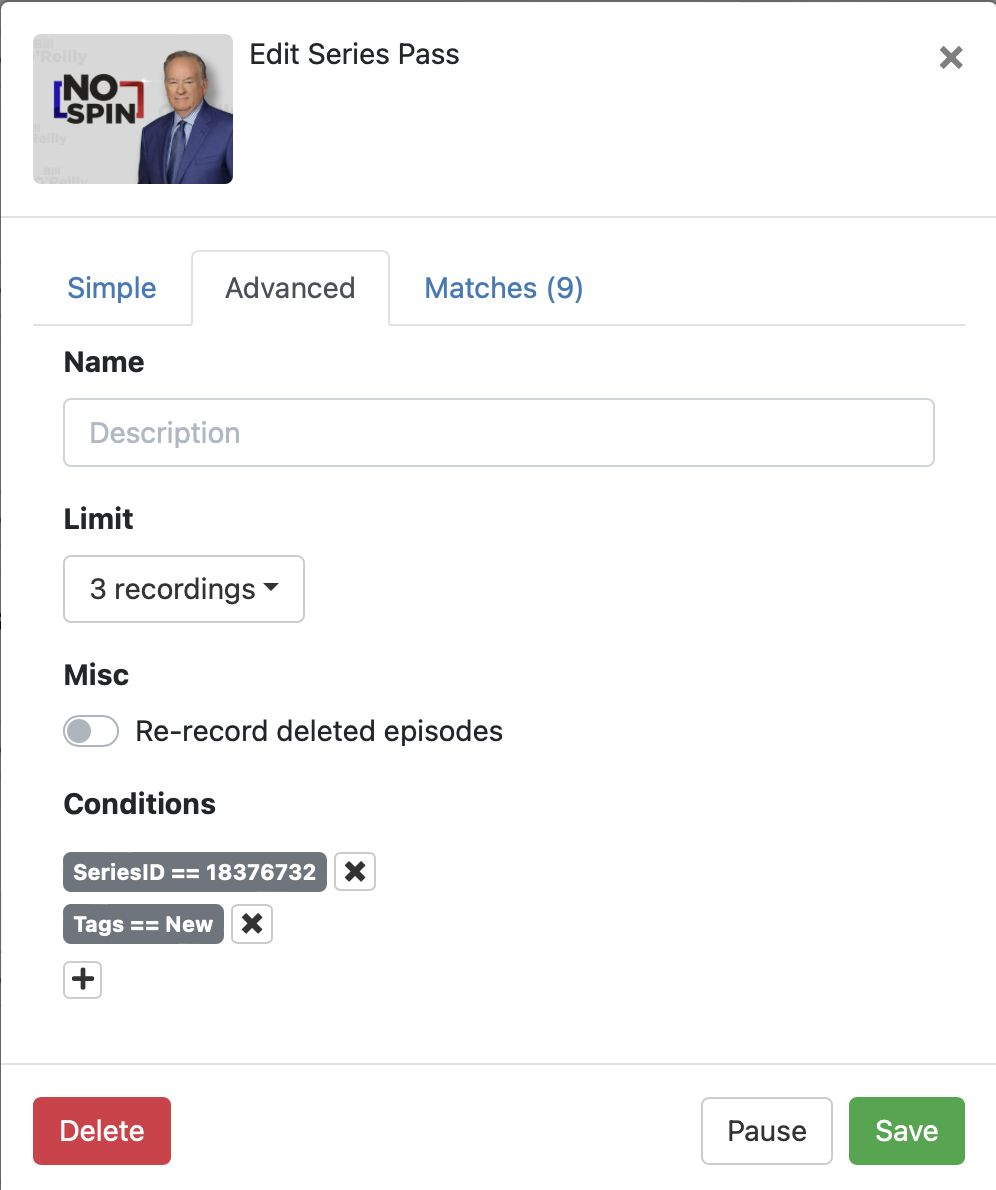Select the Advanced tab
This screenshot has width=996, height=1190.
pyautogui.click(x=290, y=288)
